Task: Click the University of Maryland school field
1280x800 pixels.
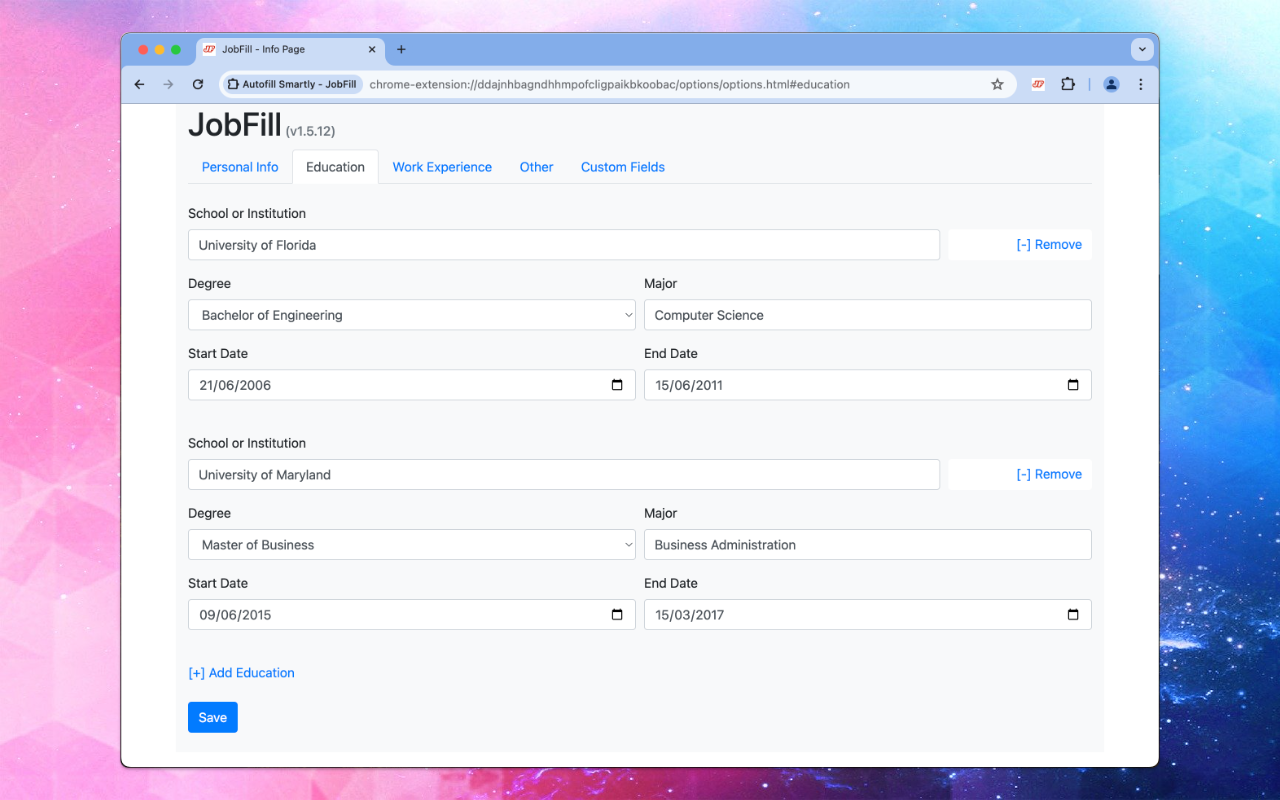Action: point(564,475)
